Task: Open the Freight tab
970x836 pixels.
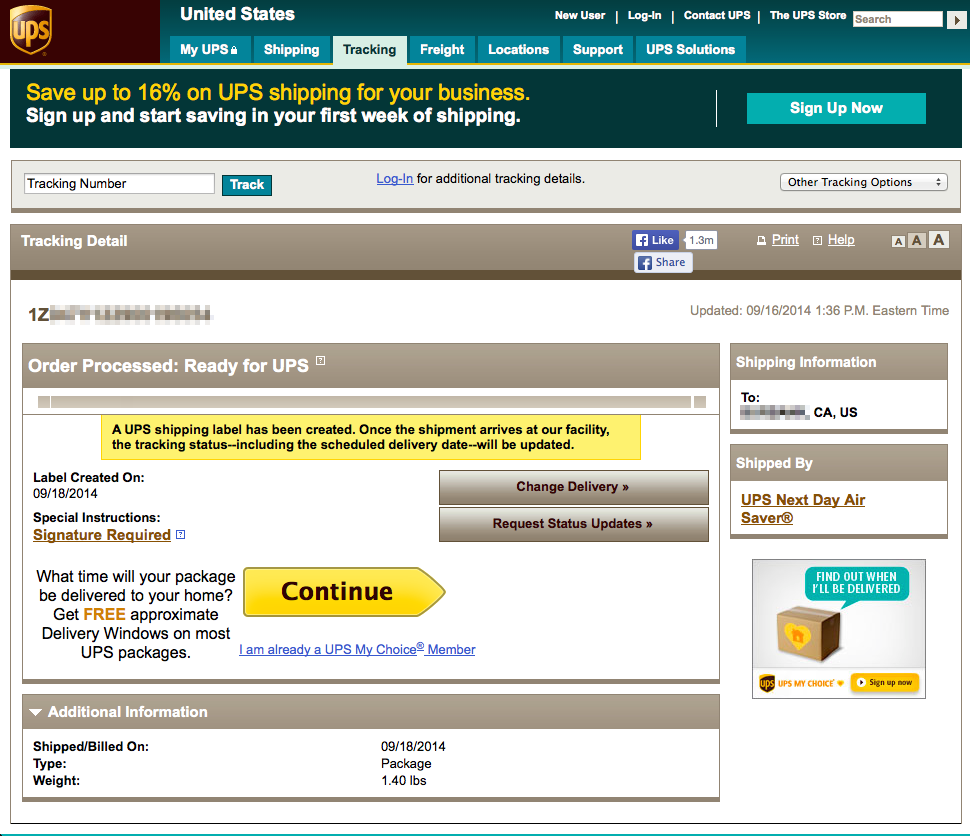Action: (442, 50)
